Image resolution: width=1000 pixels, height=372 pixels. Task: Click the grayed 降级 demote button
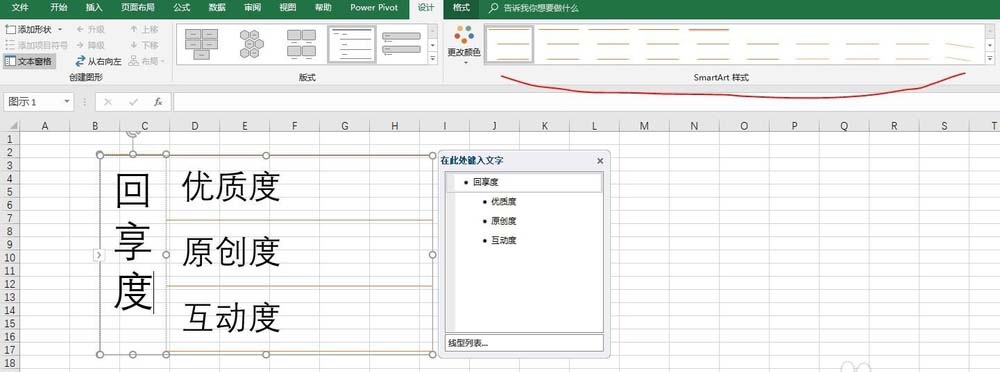(90, 45)
